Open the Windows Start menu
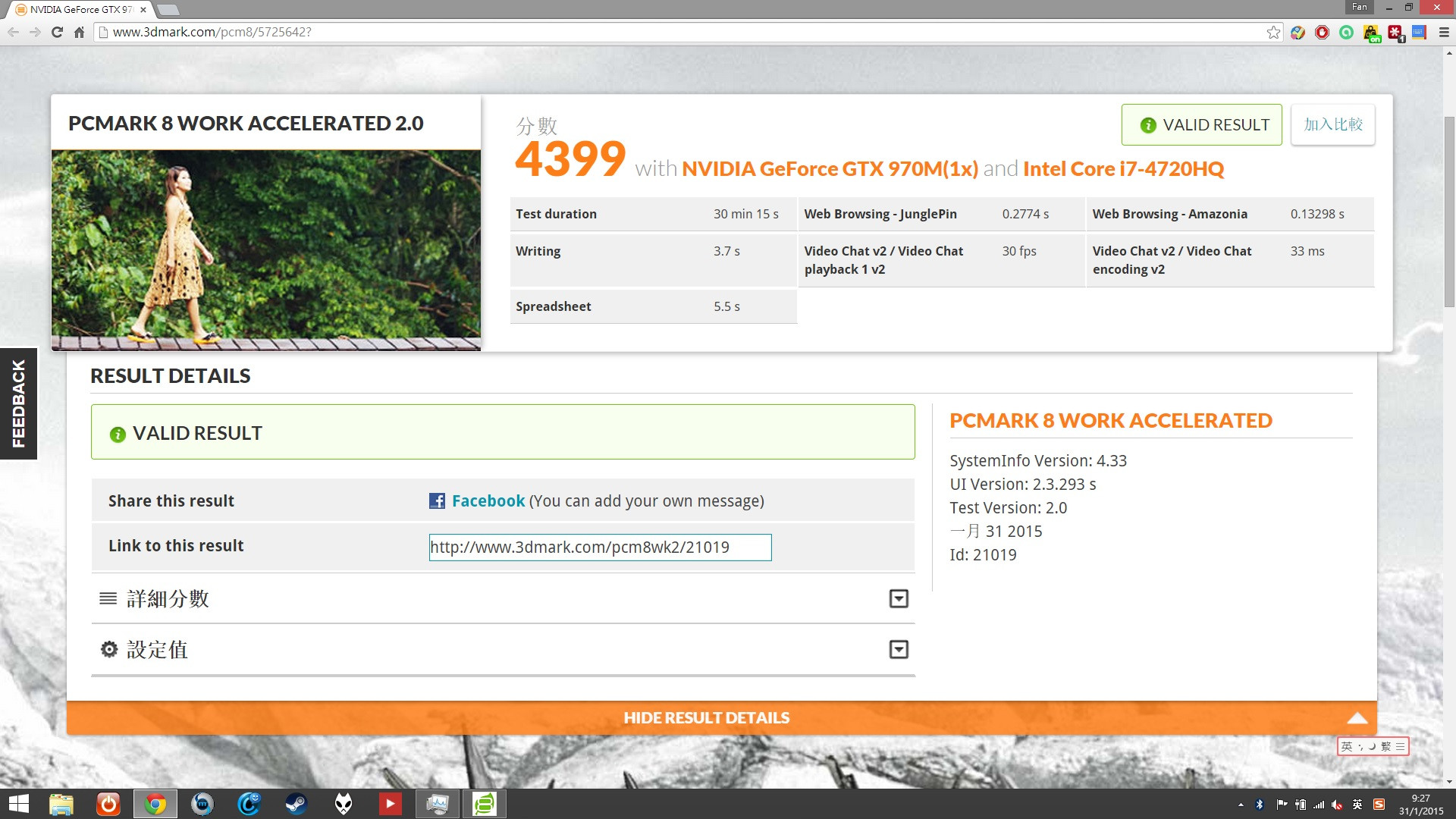The width and height of the screenshot is (1456, 819). (x=18, y=804)
